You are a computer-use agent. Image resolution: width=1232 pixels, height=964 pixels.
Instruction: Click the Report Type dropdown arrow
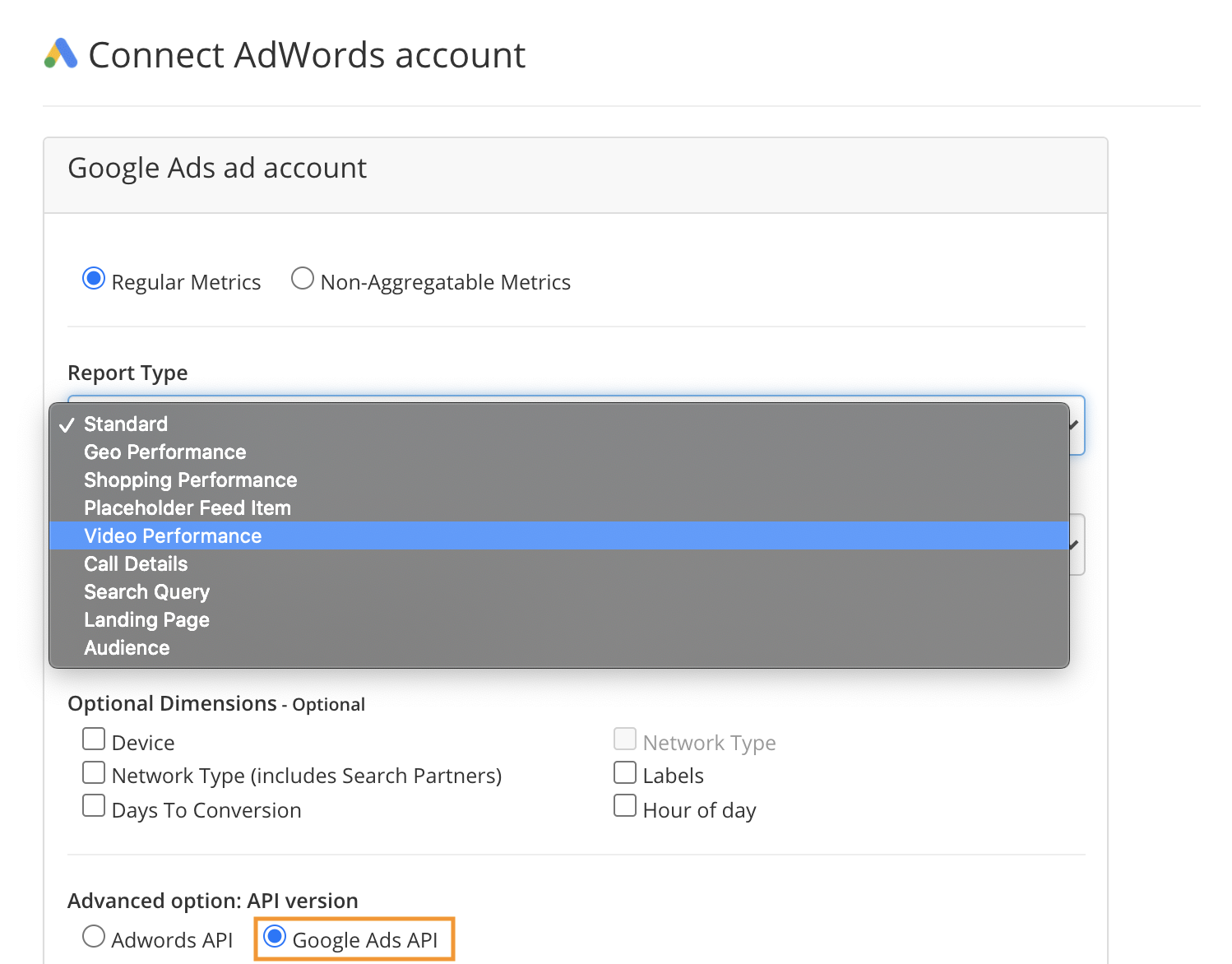1076,425
